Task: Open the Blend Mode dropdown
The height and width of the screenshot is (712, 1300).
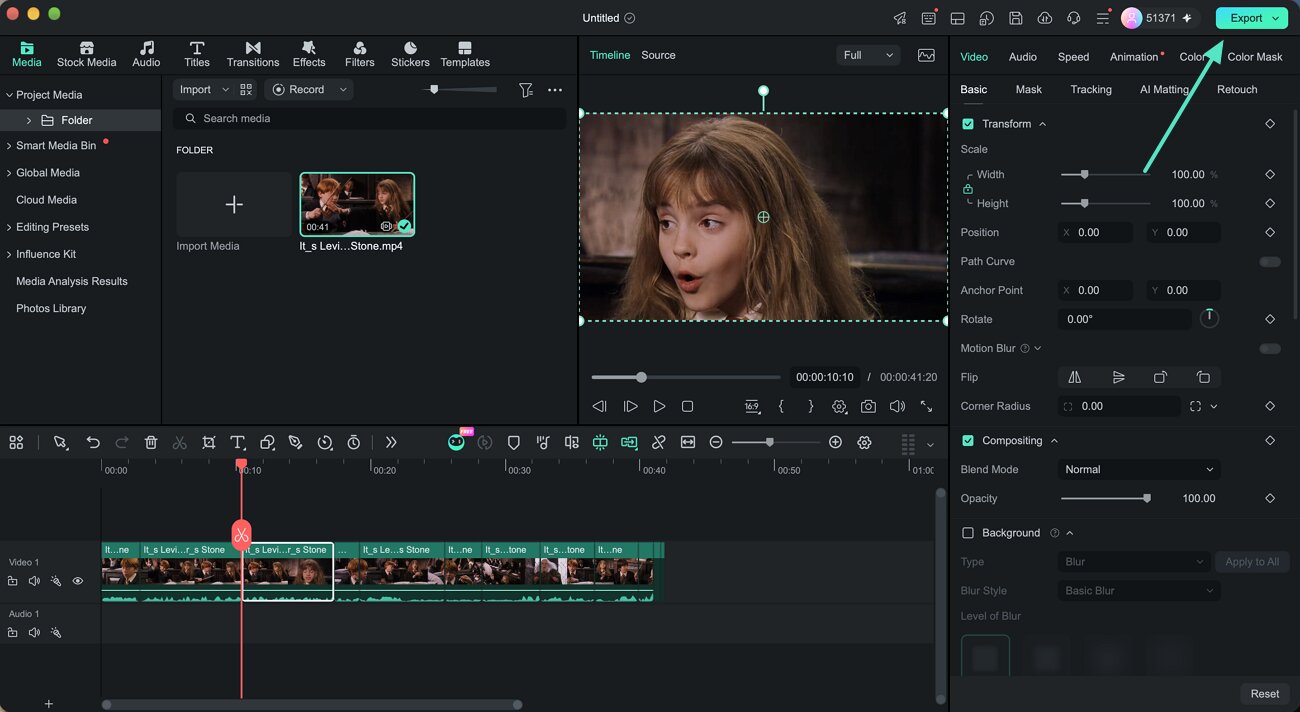Action: (1139, 470)
